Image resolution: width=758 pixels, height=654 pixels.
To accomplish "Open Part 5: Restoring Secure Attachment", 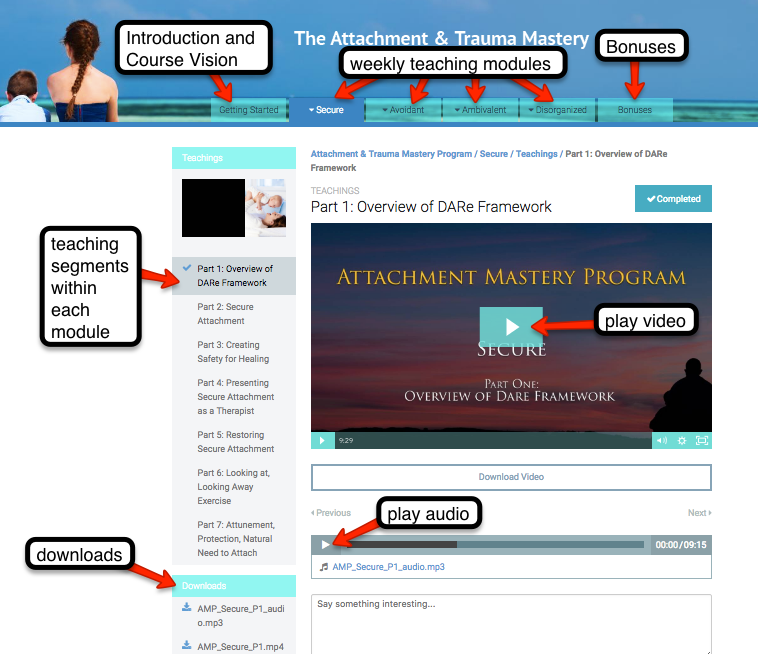I will pyautogui.click(x=234, y=442).
